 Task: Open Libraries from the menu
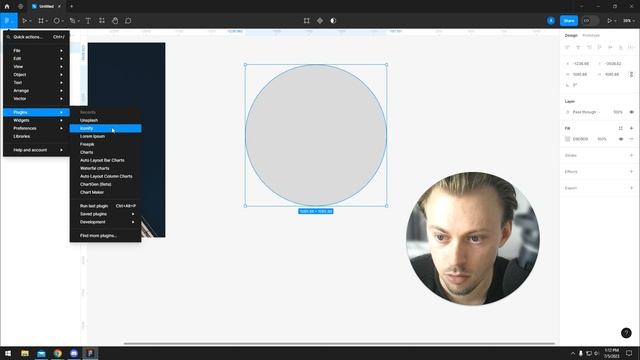tap(36, 136)
